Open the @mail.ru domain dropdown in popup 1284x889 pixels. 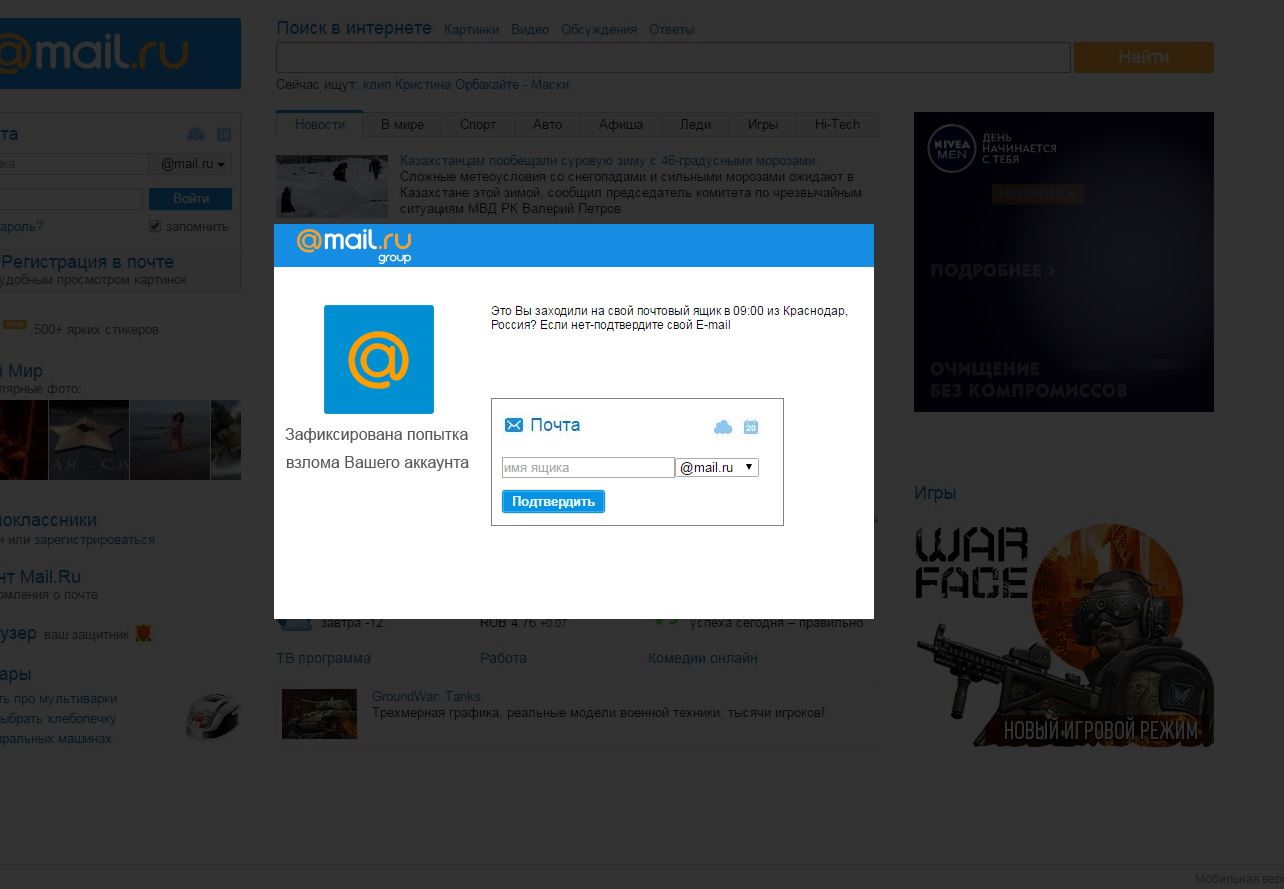pos(717,467)
